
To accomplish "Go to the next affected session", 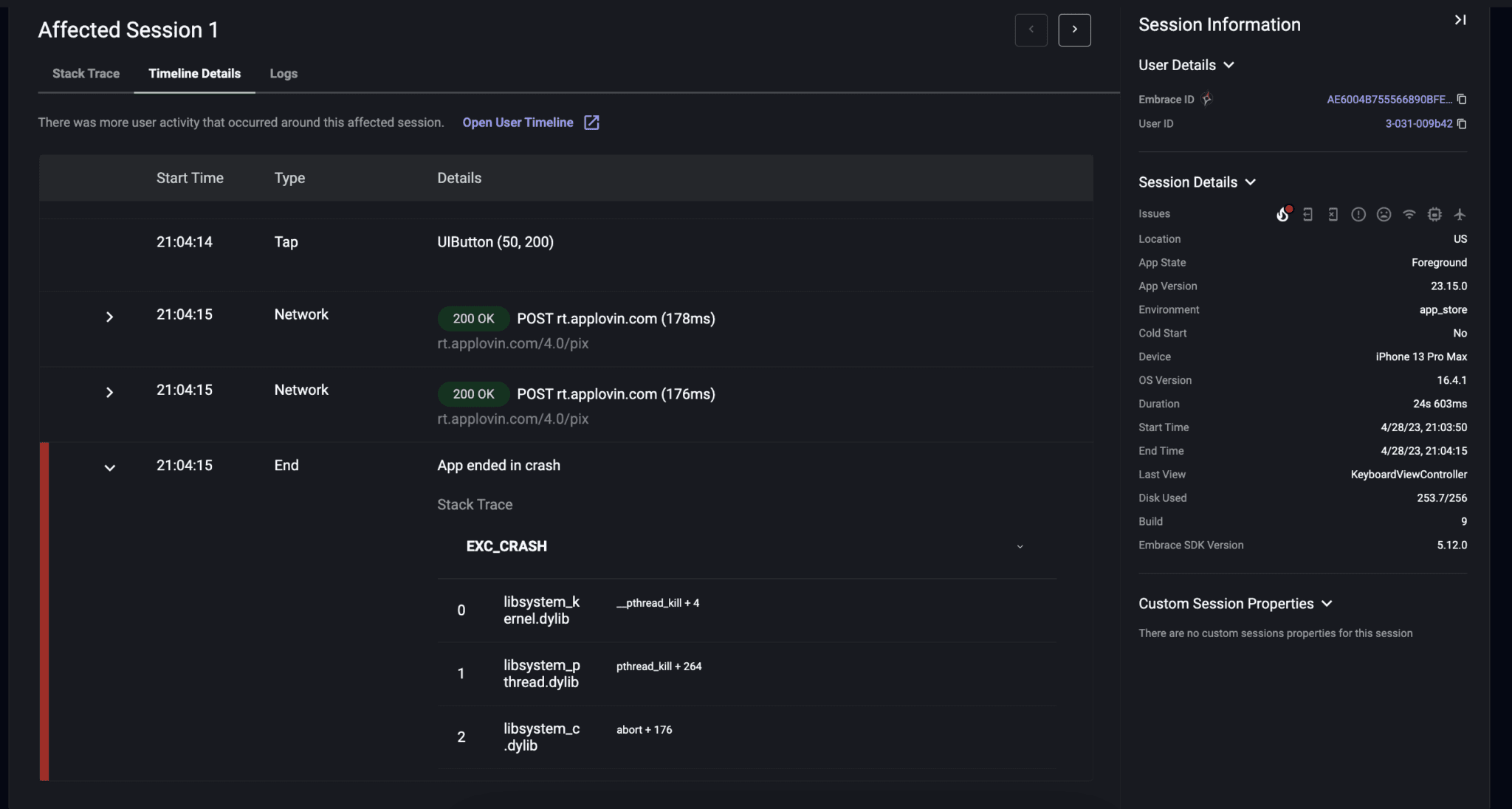I will pyautogui.click(x=1075, y=30).
